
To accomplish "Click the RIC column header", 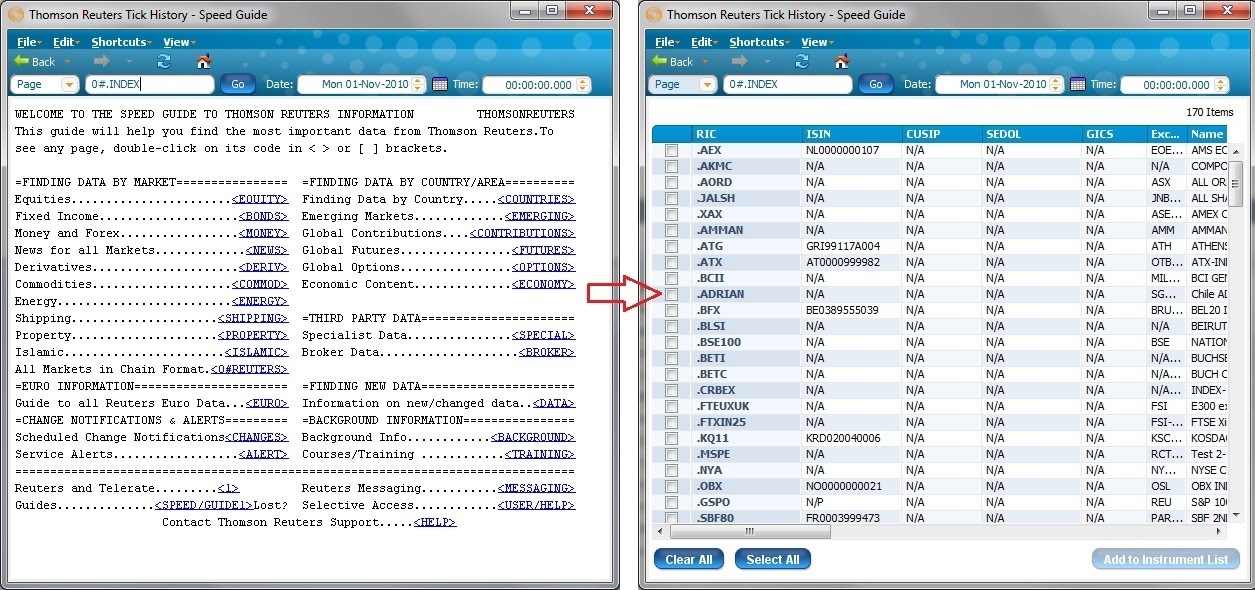I will pyautogui.click(x=747, y=134).
